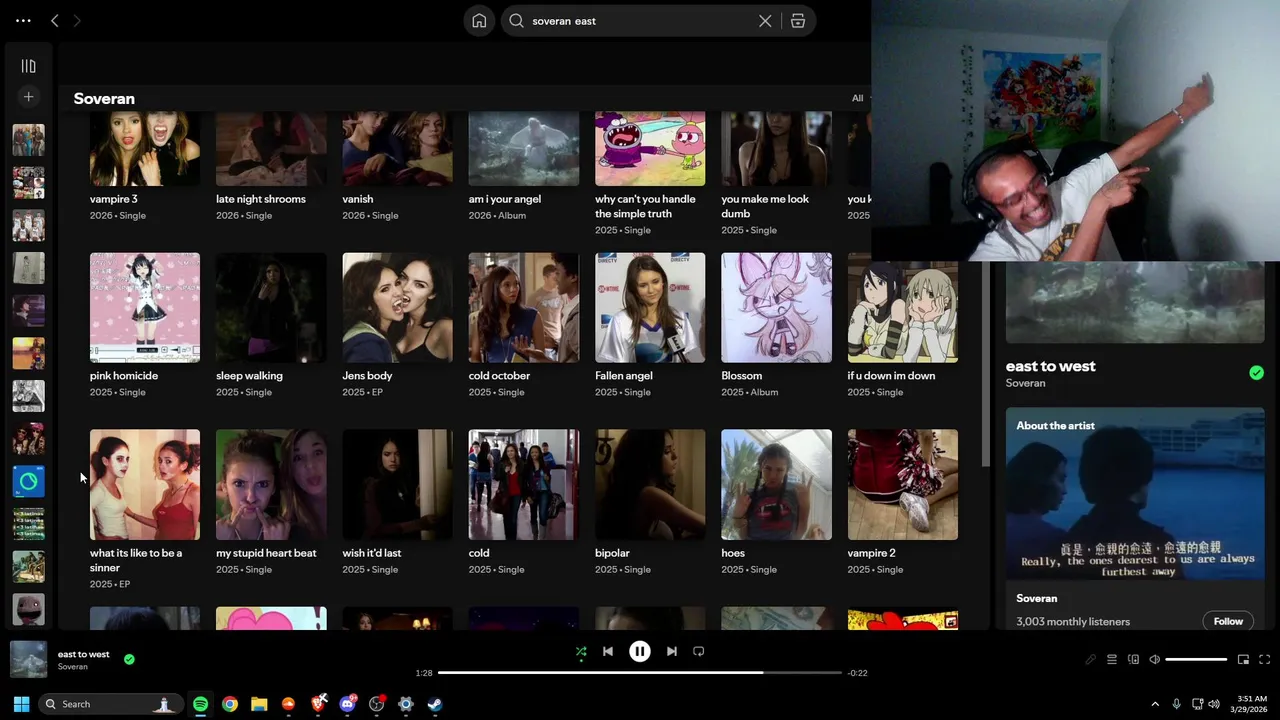
Task: Open Your Library from the sidebar
Action: (x=28, y=66)
